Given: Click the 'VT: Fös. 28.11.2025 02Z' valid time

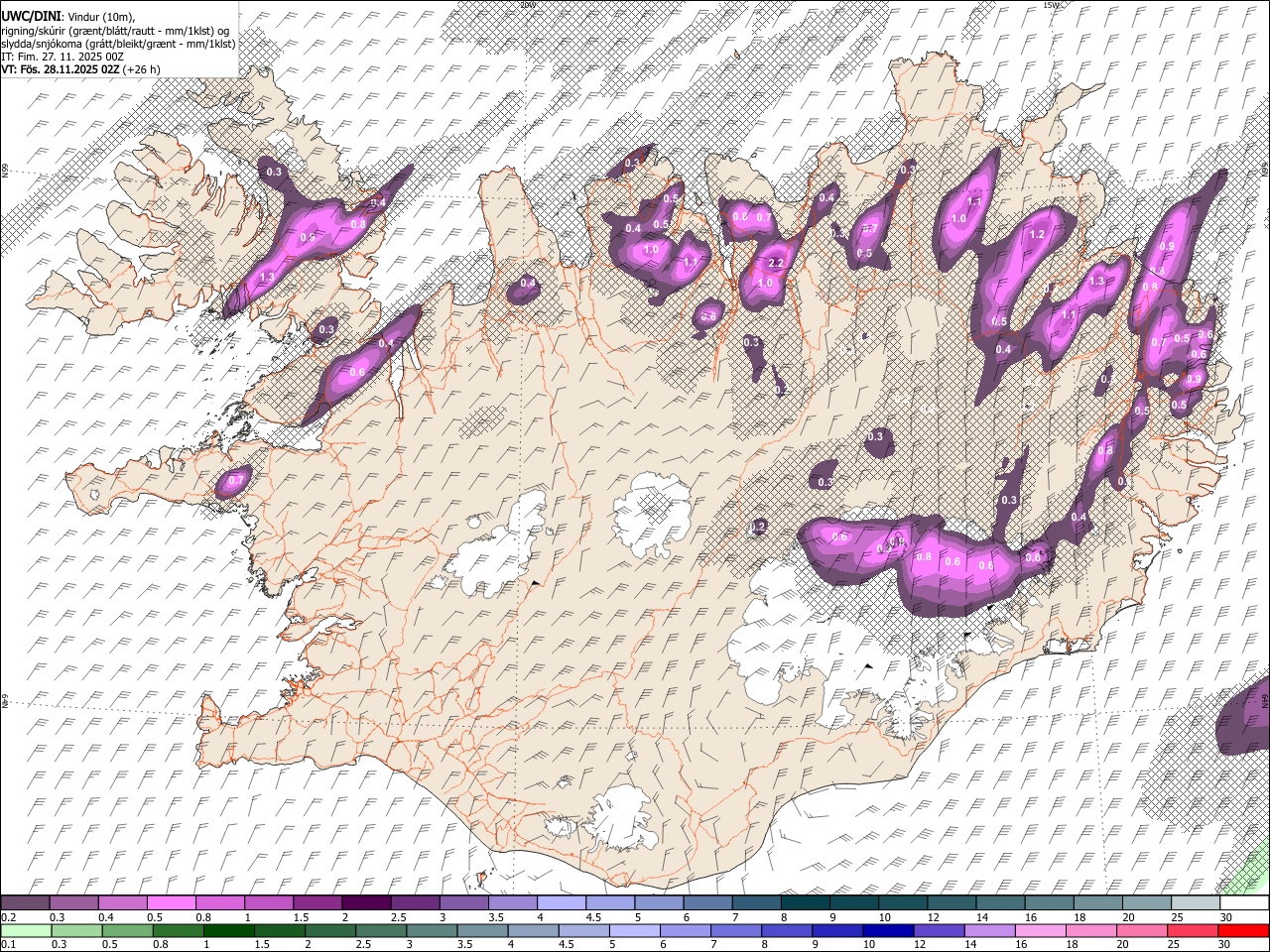Looking at the screenshot, I should coord(62,69).
